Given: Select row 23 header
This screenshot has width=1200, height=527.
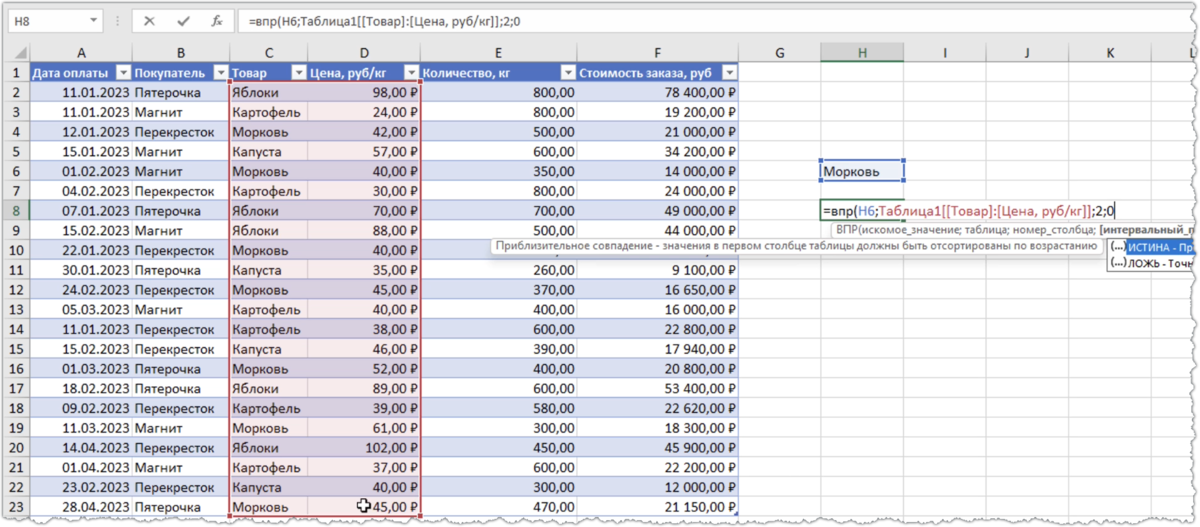Looking at the screenshot, I should (17, 507).
